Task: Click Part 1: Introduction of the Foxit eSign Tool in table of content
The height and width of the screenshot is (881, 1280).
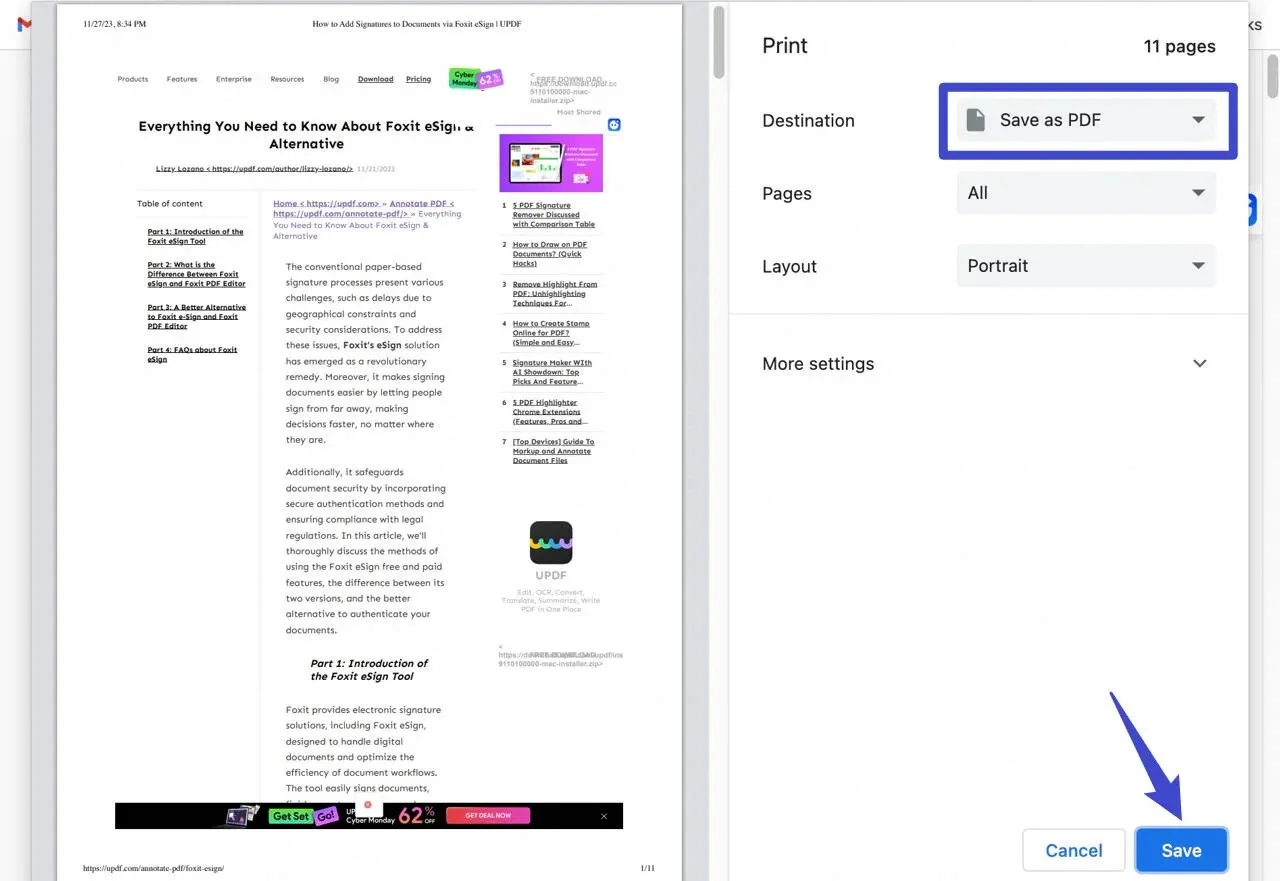Action: 196,236
